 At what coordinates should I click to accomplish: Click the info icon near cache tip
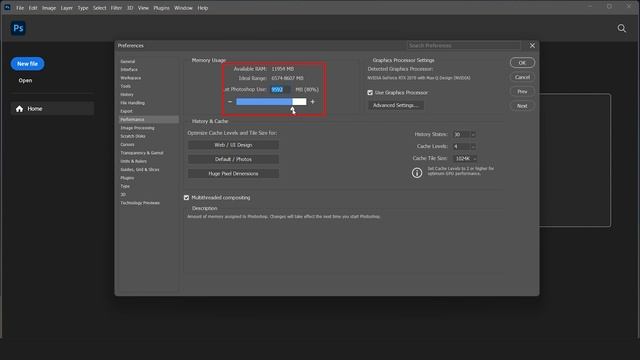(x=417, y=173)
